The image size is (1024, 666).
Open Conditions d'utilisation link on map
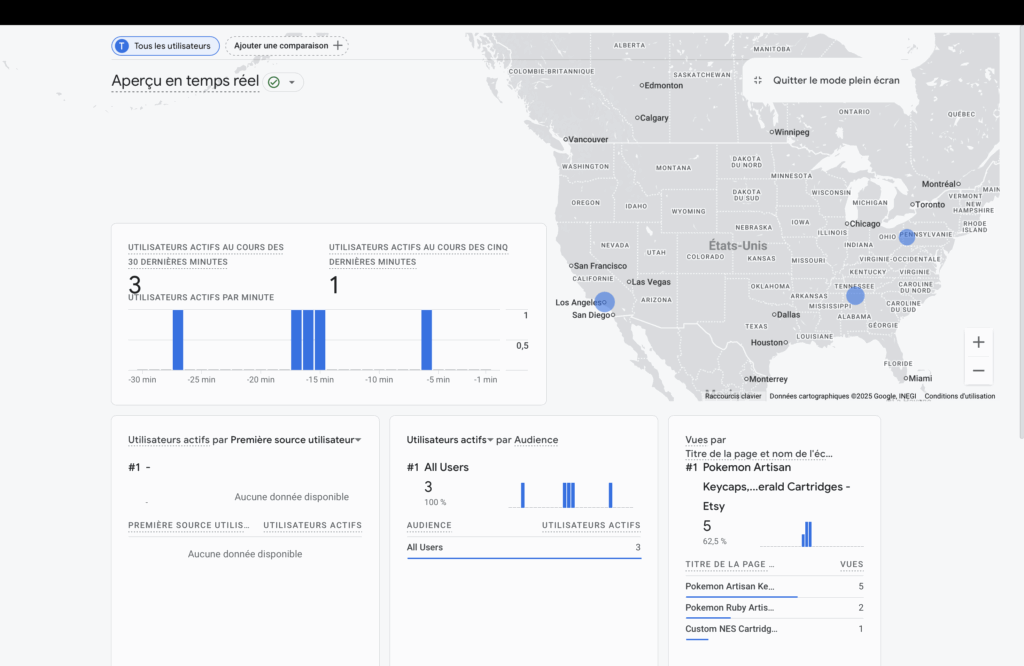click(959, 396)
